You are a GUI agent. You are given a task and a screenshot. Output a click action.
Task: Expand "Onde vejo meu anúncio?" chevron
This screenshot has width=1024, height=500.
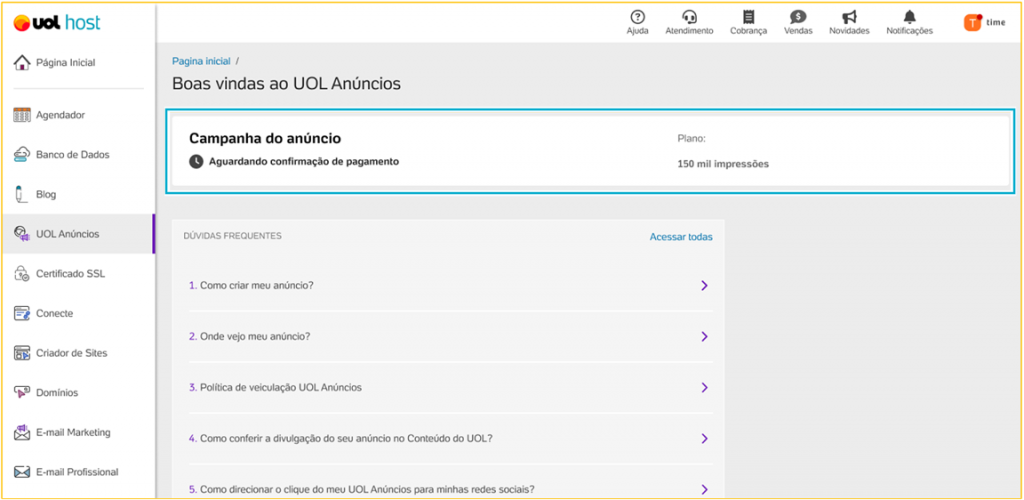pos(704,336)
